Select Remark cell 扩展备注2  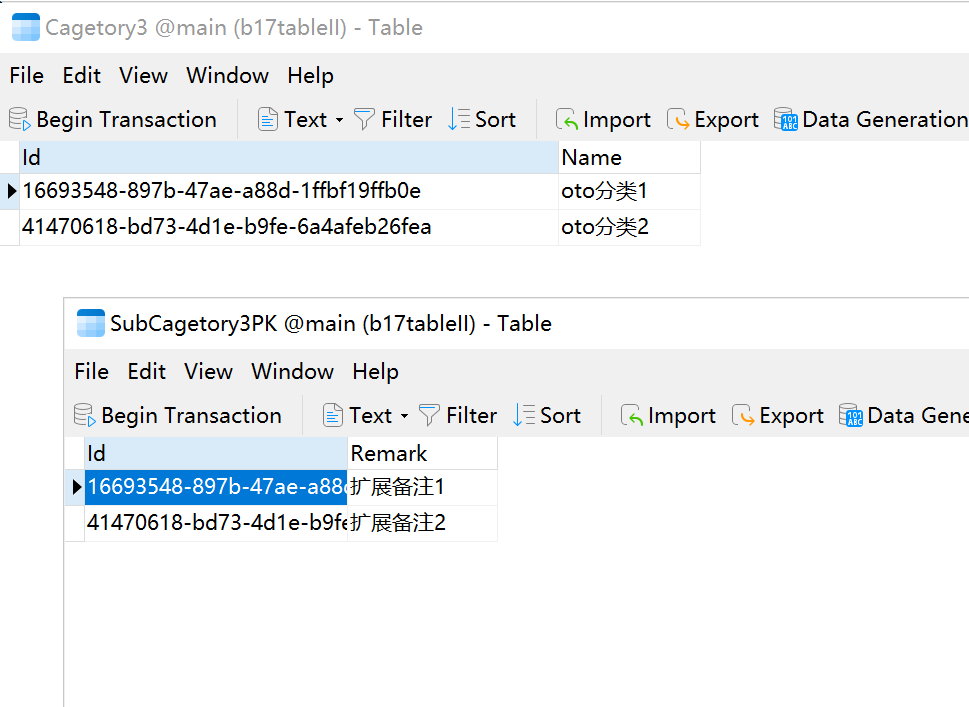point(422,523)
